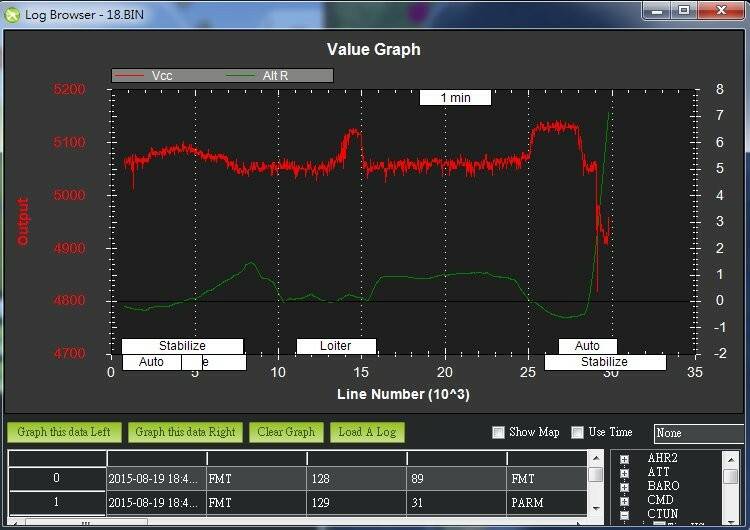Select the CTUN tree item label

662,513
